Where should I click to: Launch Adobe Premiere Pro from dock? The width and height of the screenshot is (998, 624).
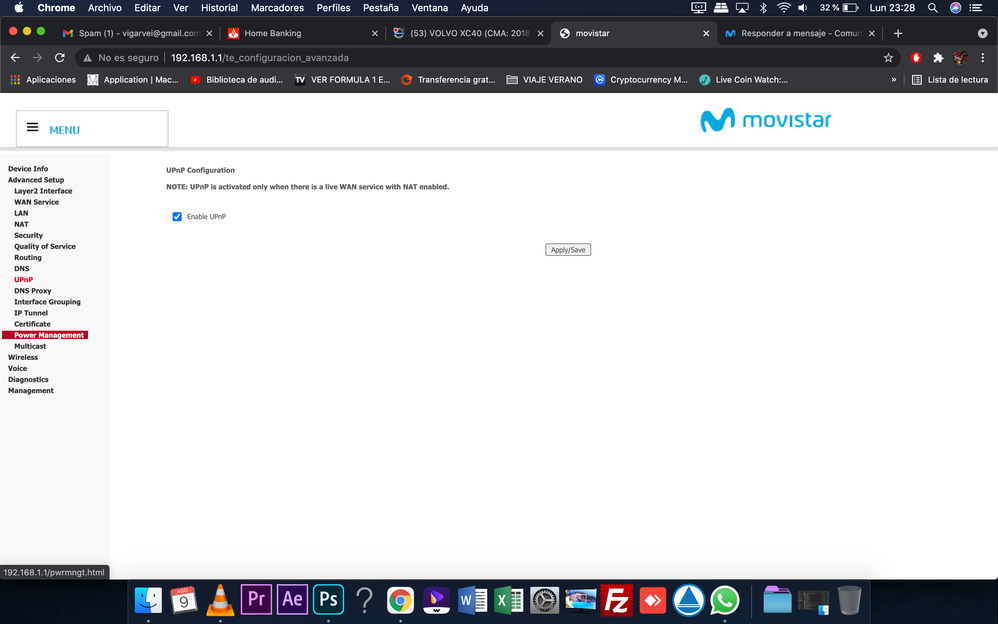(256, 599)
